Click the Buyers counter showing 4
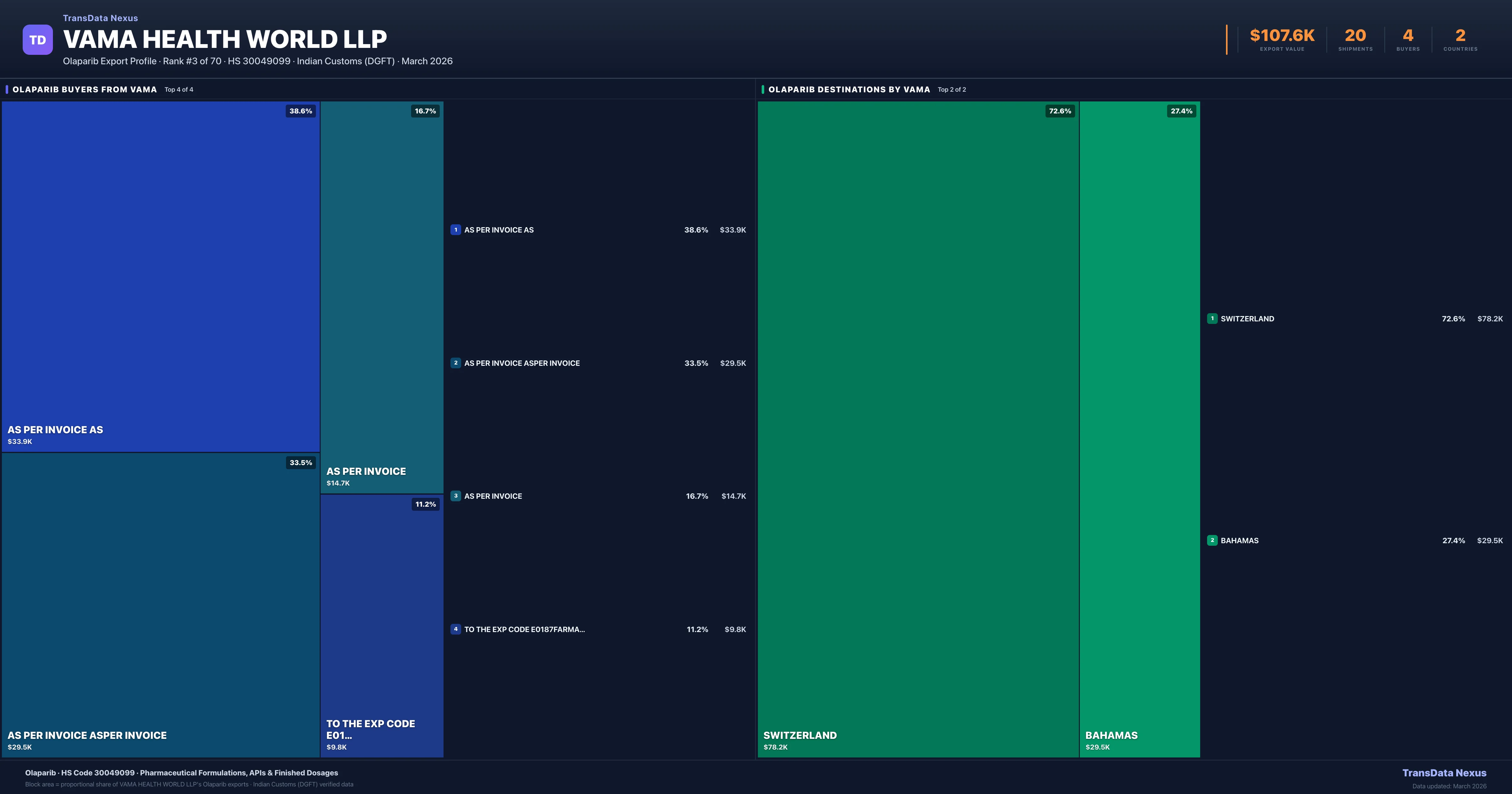 tap(1407, 35)
